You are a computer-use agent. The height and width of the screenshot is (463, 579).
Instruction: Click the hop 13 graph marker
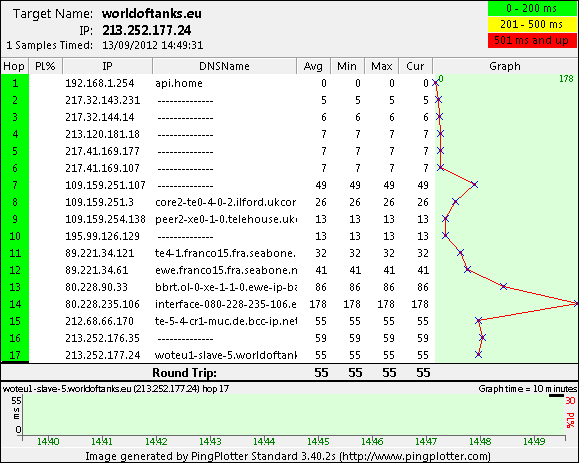[503, 286]
